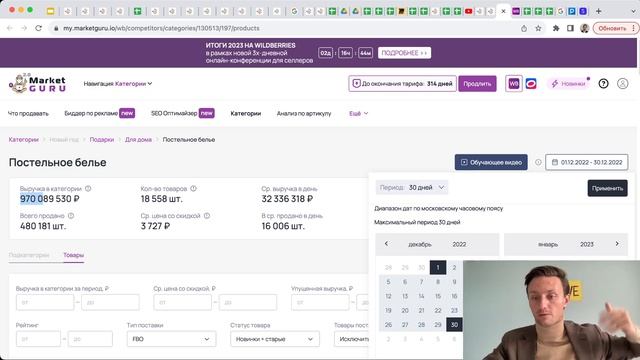640x360 pixels.
Task: Click До окончания тарифа 314 дней box
Action: [x=402, y=84]
